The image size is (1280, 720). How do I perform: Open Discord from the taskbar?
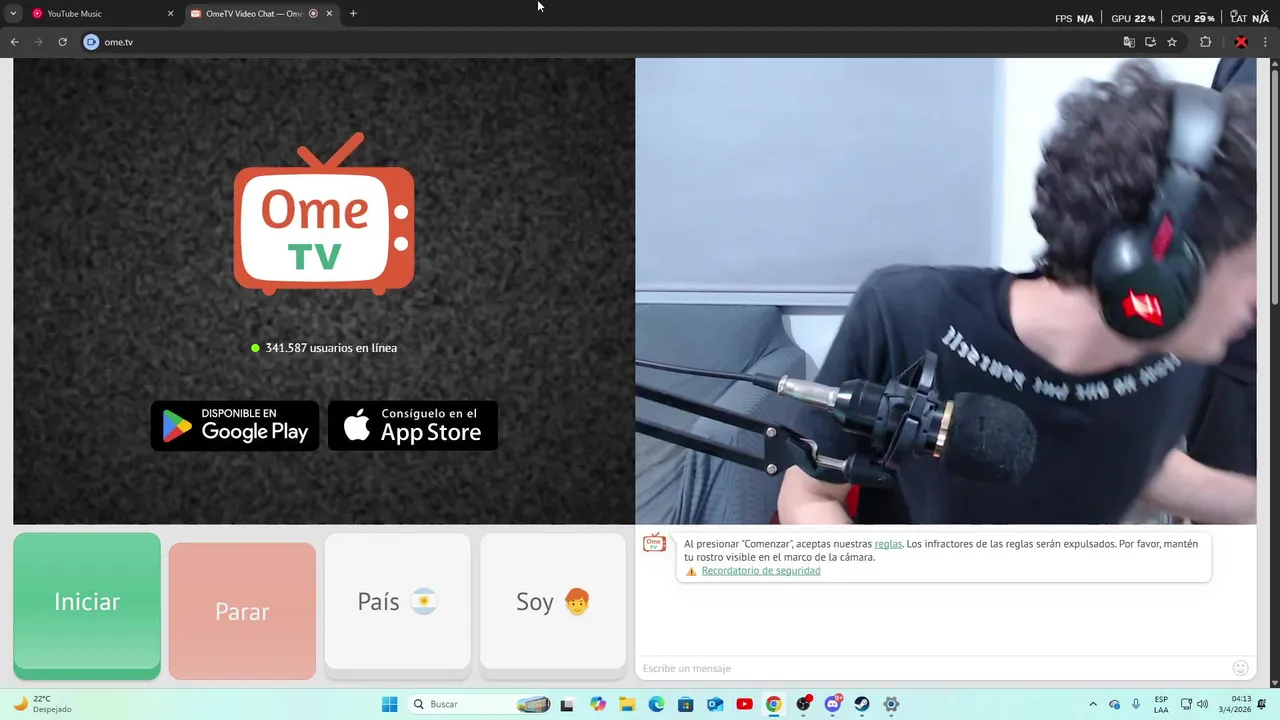[x=833, y=704]
